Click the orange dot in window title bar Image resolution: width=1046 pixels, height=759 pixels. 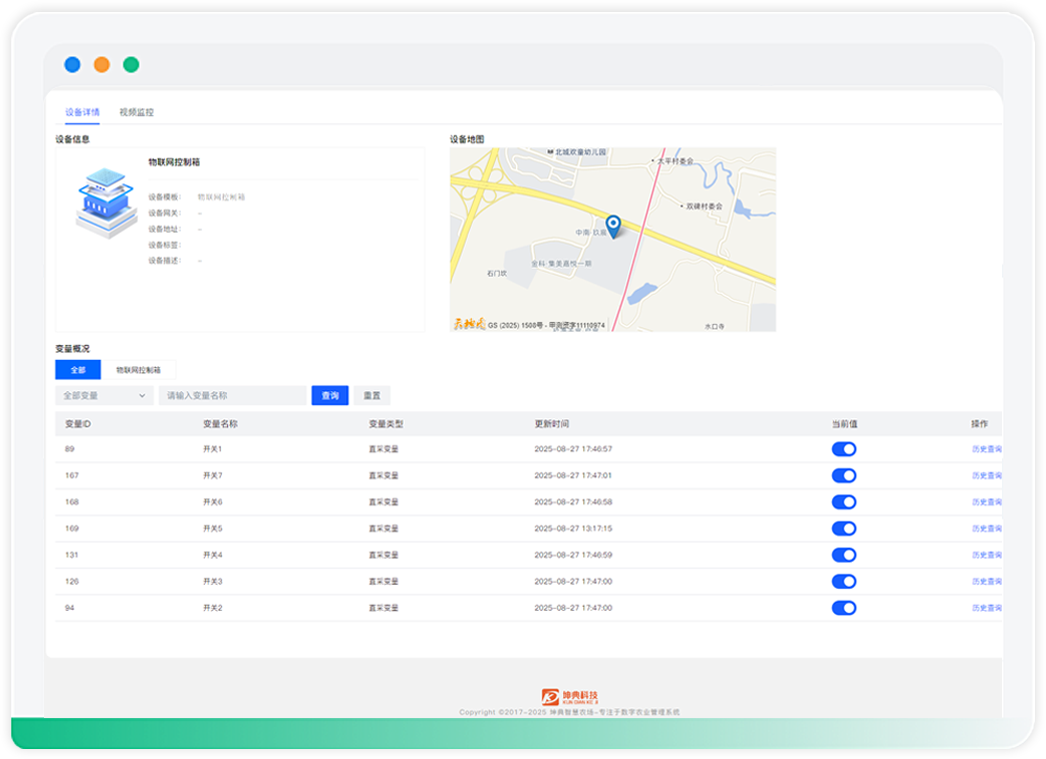102,65
